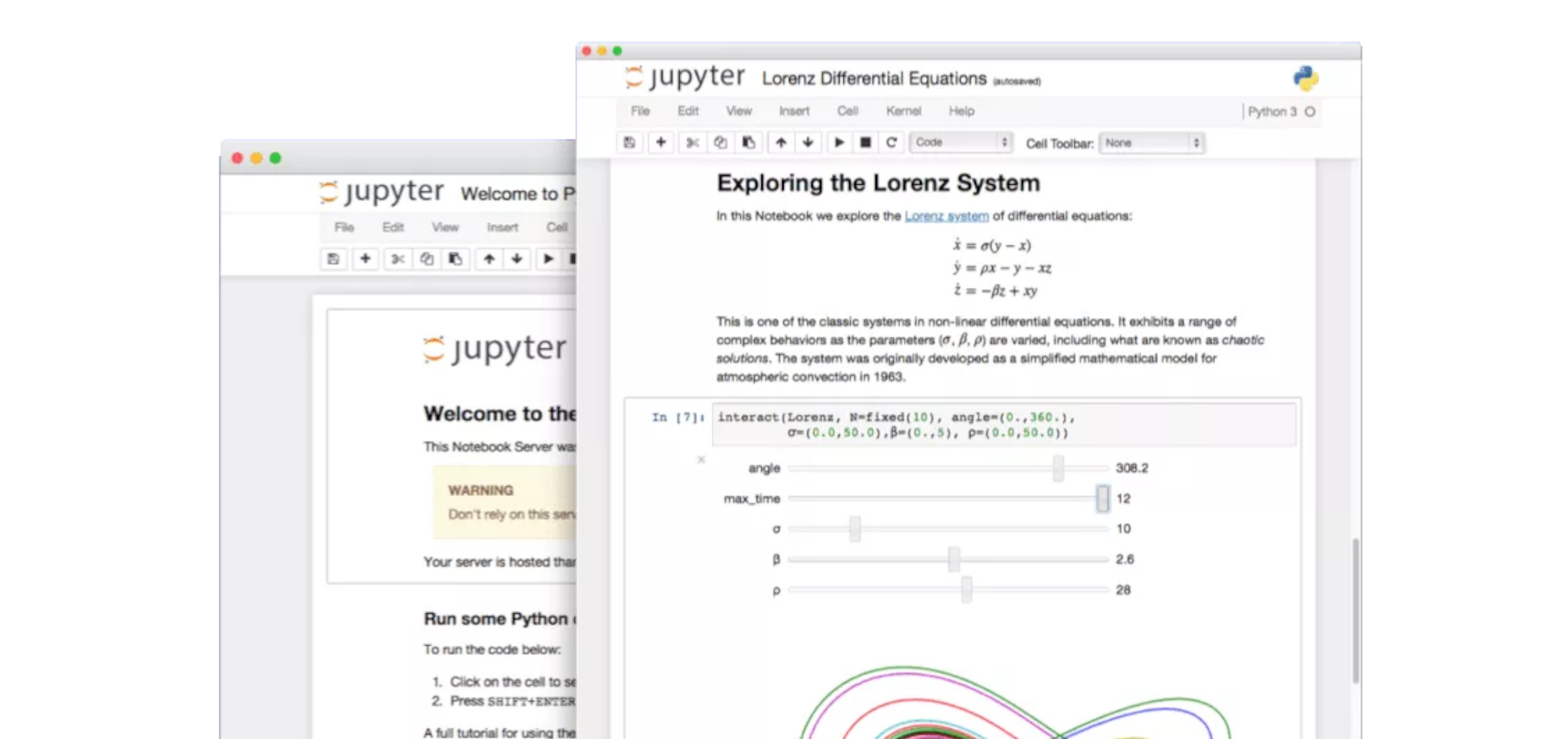
Task: Move cell down in Welcome notebook toolbar
Action: pos(516,259)
